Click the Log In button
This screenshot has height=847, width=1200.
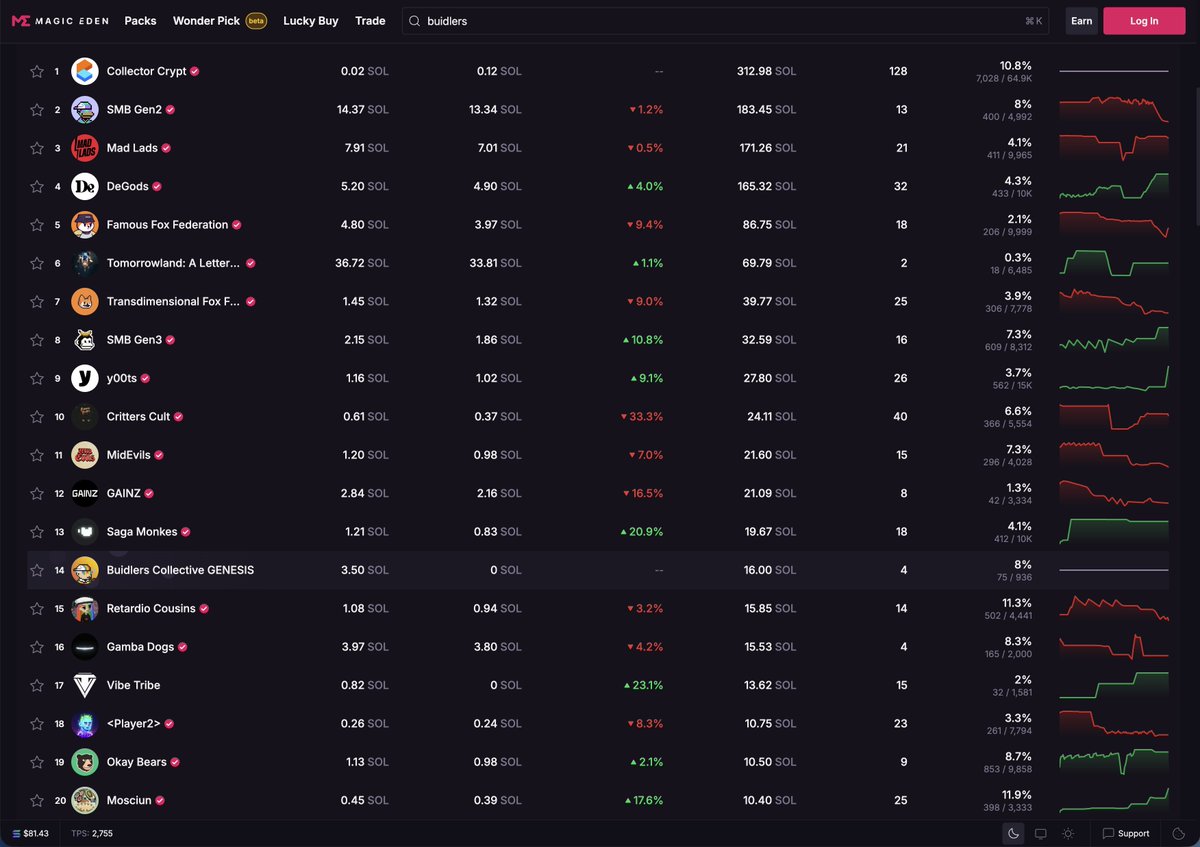click(x=1144, y=21)
